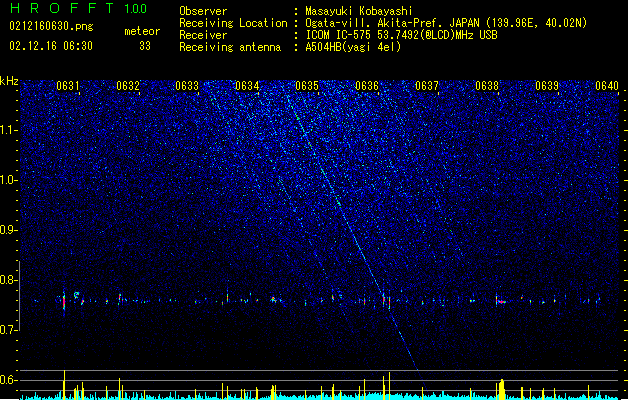This screenshot has width=629, height=400.
Task: Click the meteor count value 33
Action: pos(145,46)
